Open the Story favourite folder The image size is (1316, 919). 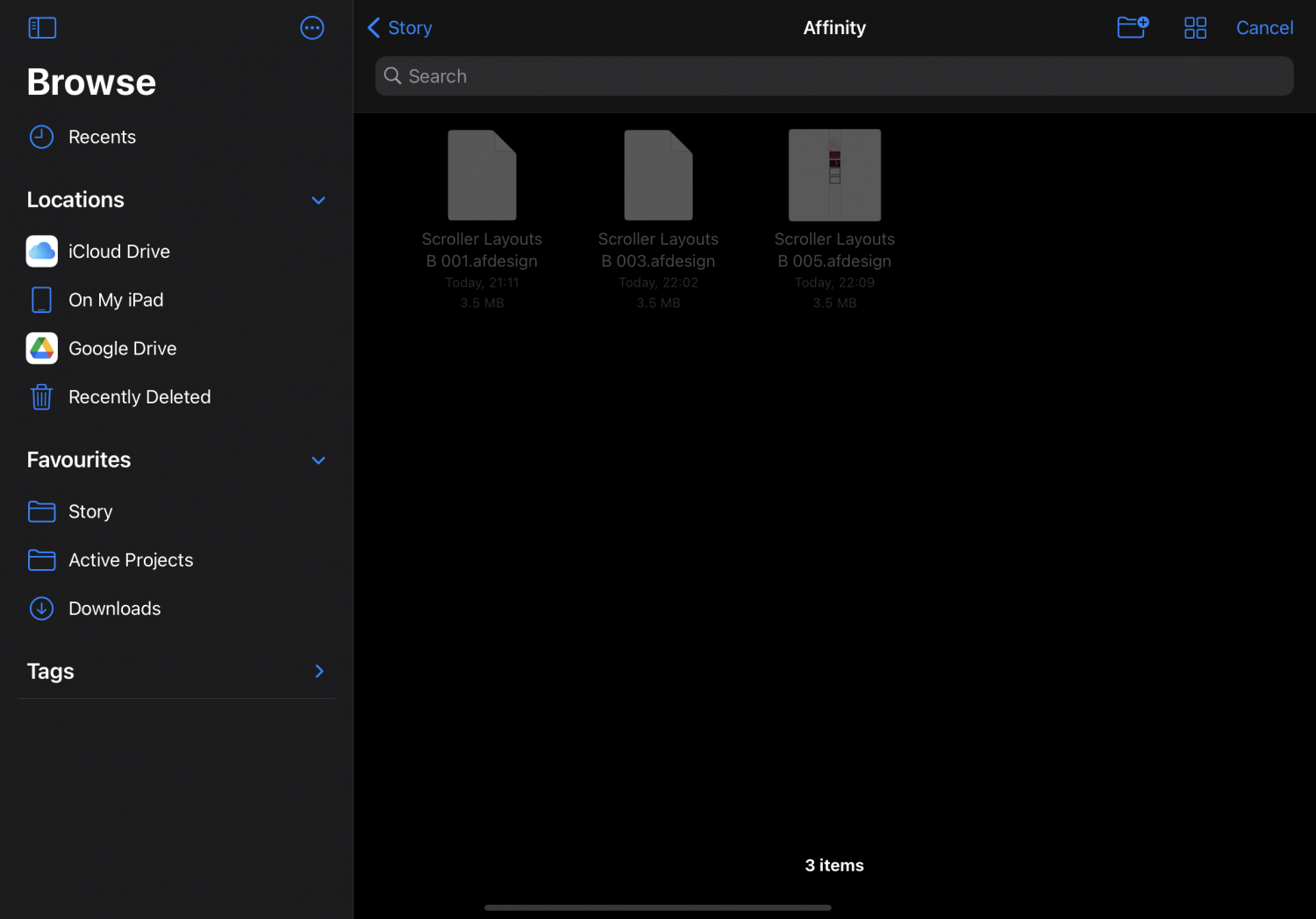(89, 512)
